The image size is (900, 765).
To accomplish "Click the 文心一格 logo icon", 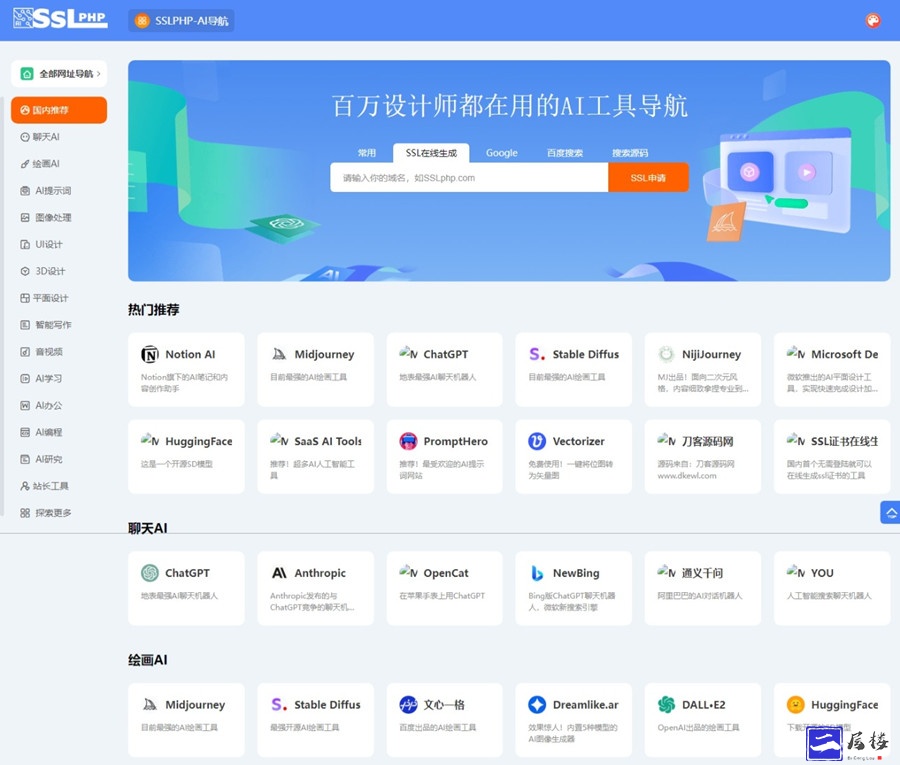I will point(408,704).
